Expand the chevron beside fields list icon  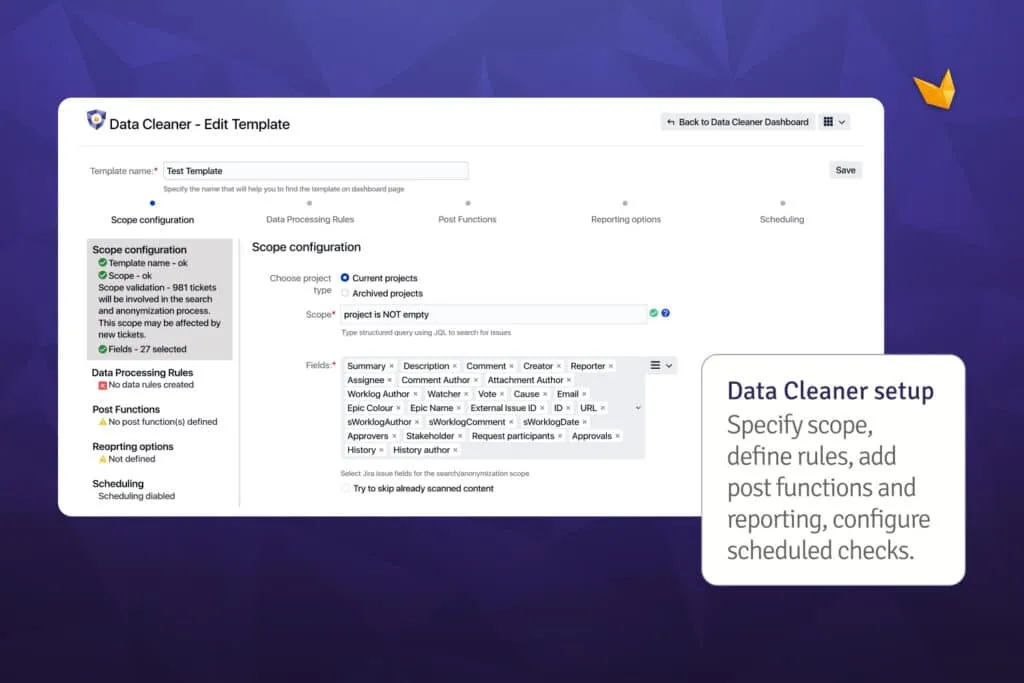(x=669, y=366)
